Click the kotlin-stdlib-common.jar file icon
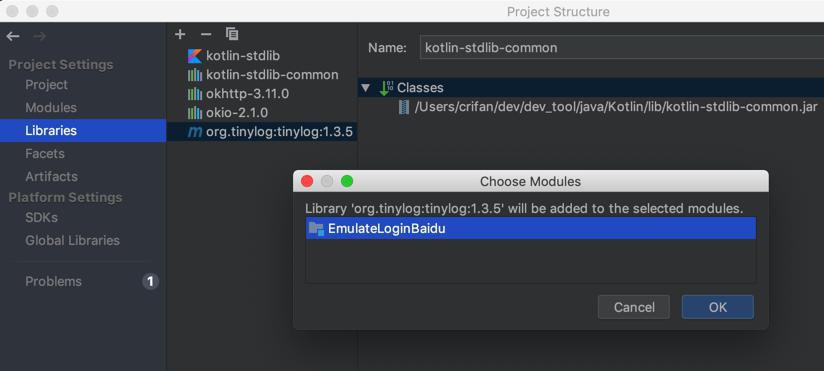The width and height of the screenshot is (824, 371). tap(404, 107)
